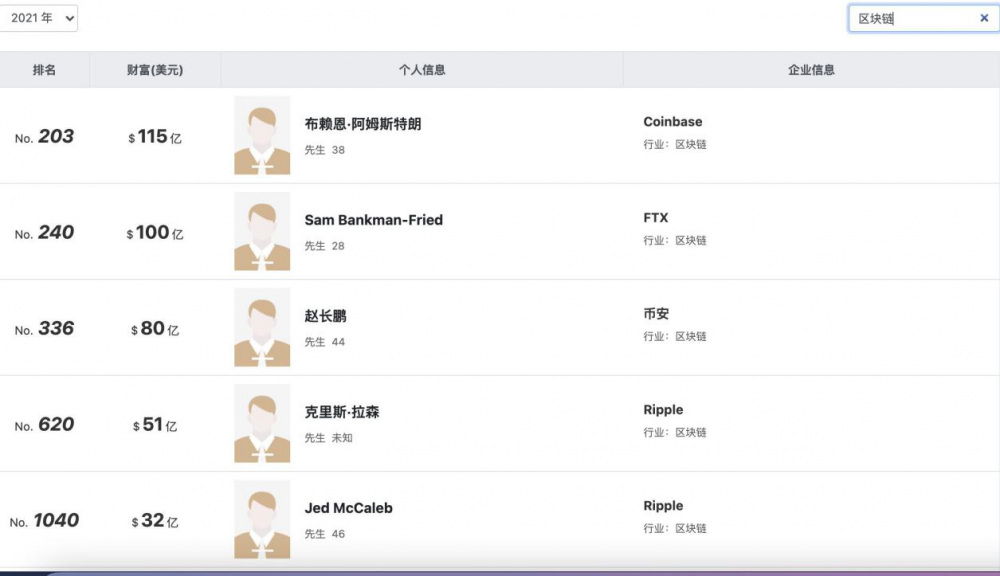The width and height of the screenshot is (1000, 576).
Task: Click avatar of Sam Bankman-Fried
Action: 262,231
